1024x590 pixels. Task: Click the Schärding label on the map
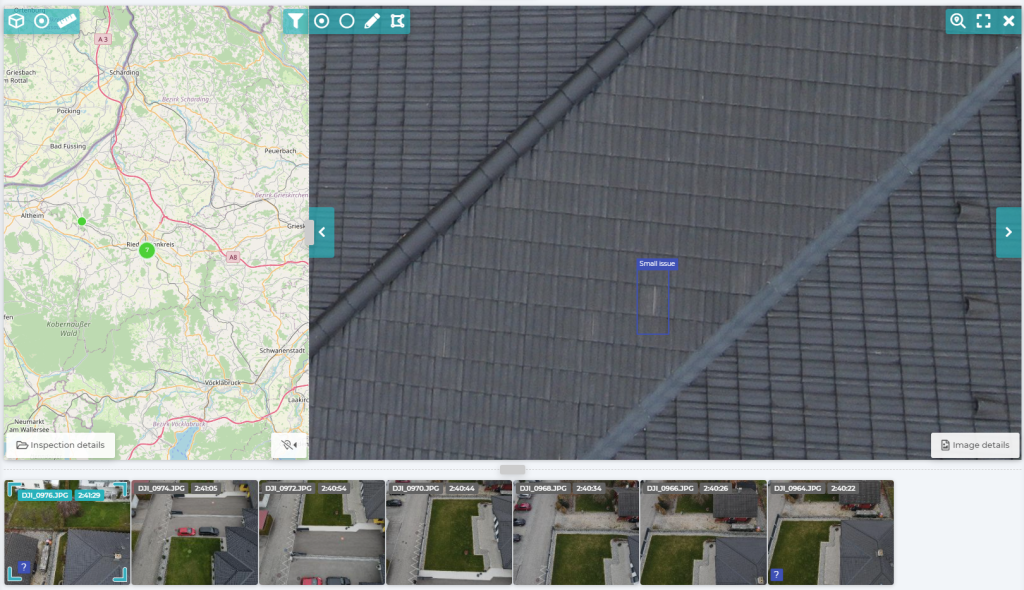(124, 73)
